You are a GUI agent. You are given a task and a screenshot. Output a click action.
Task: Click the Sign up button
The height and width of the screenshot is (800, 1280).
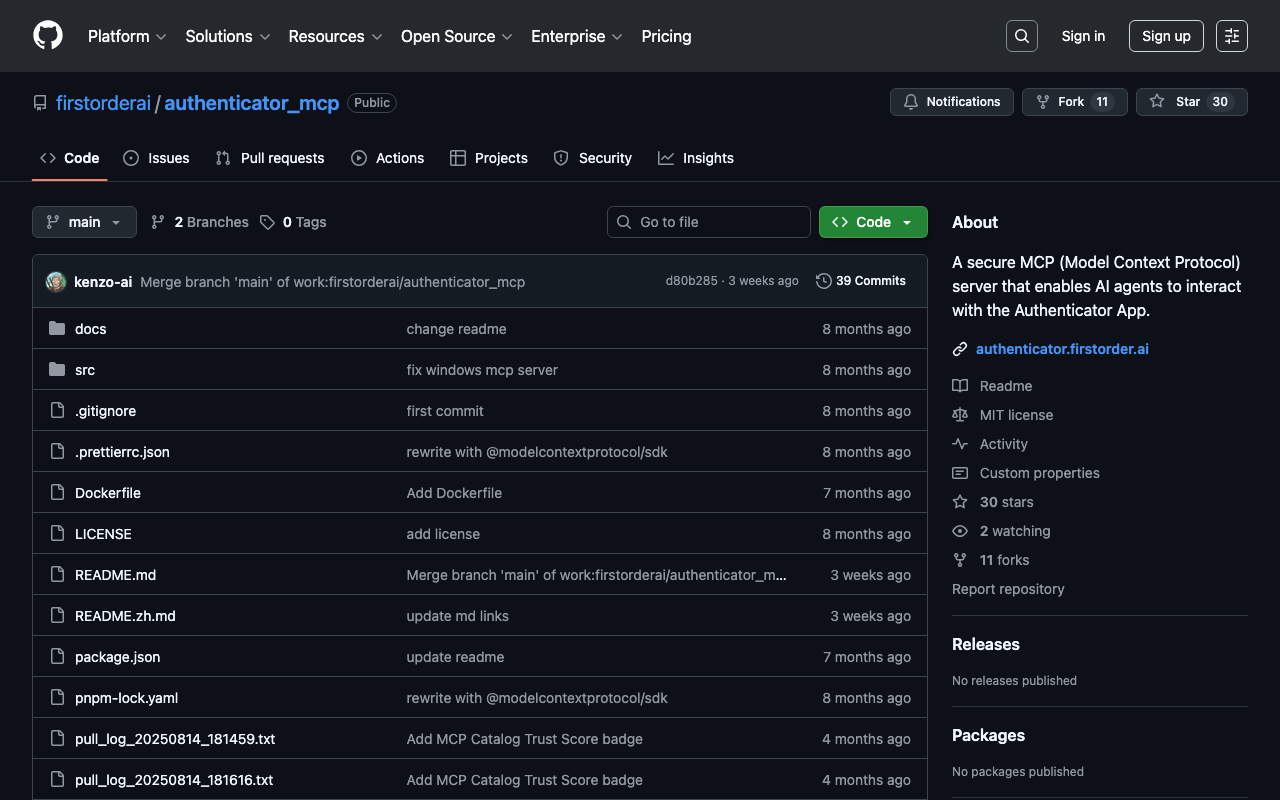1165,36
